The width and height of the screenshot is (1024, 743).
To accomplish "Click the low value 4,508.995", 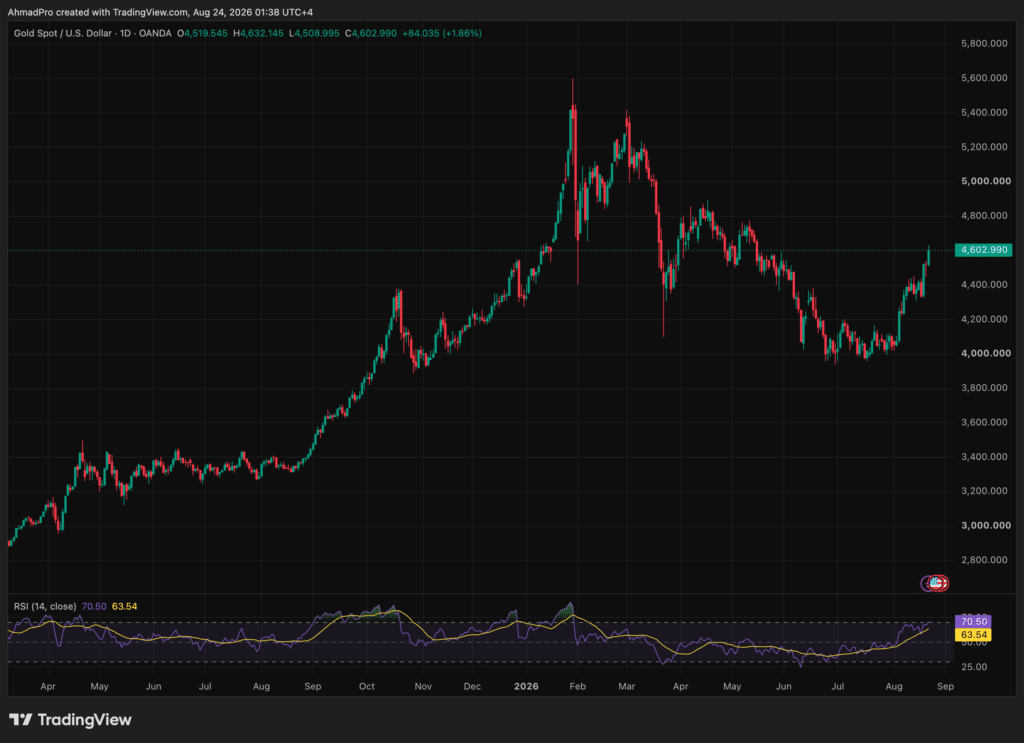I will pos(317,33).
